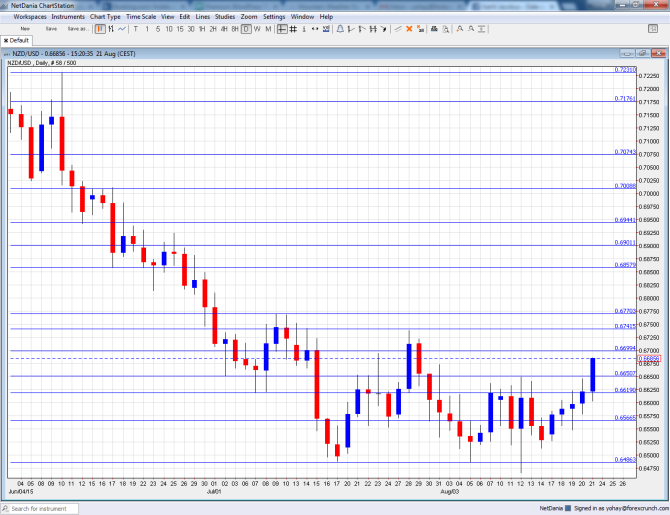The width and height of the screenshot is (670, 515).
Task: Set time scale to 2H
Action: tap(213, 29)
